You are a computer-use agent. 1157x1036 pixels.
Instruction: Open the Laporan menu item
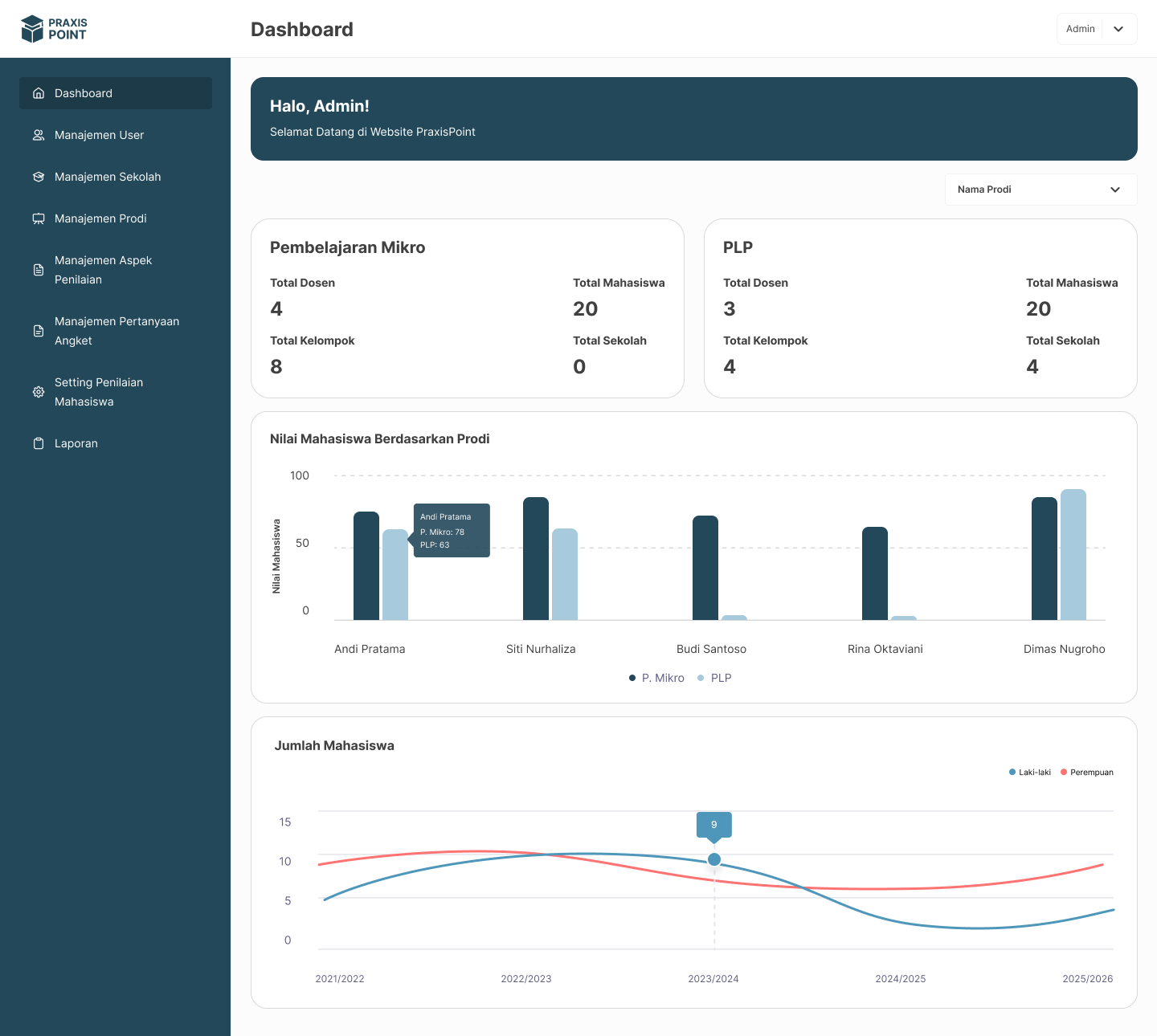116,443
